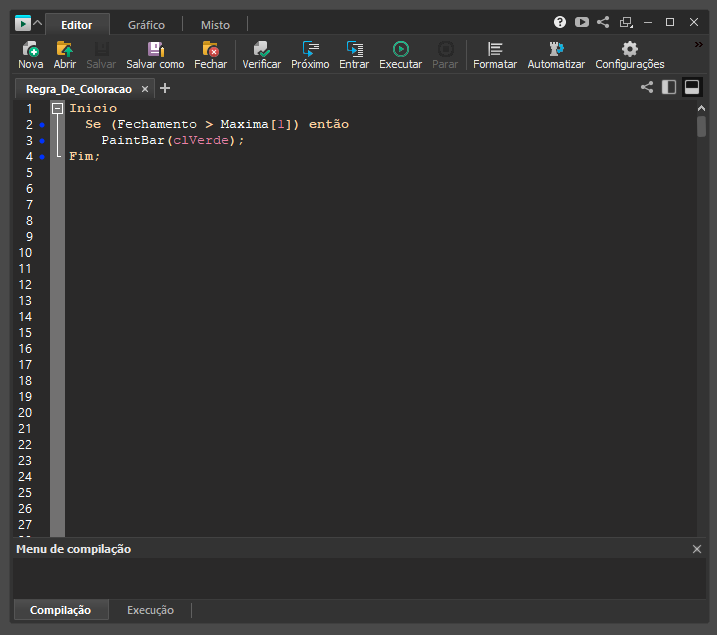717x635 pixels.
Task: Select the Compilação tab
Action: point(60,610)
